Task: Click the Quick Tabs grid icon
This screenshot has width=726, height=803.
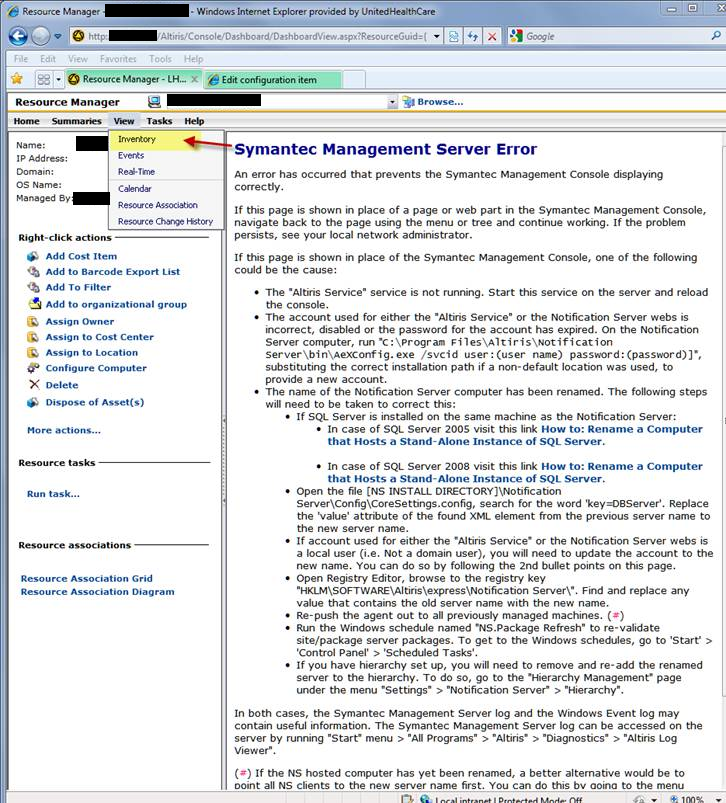Action: (x=44, y=79)
